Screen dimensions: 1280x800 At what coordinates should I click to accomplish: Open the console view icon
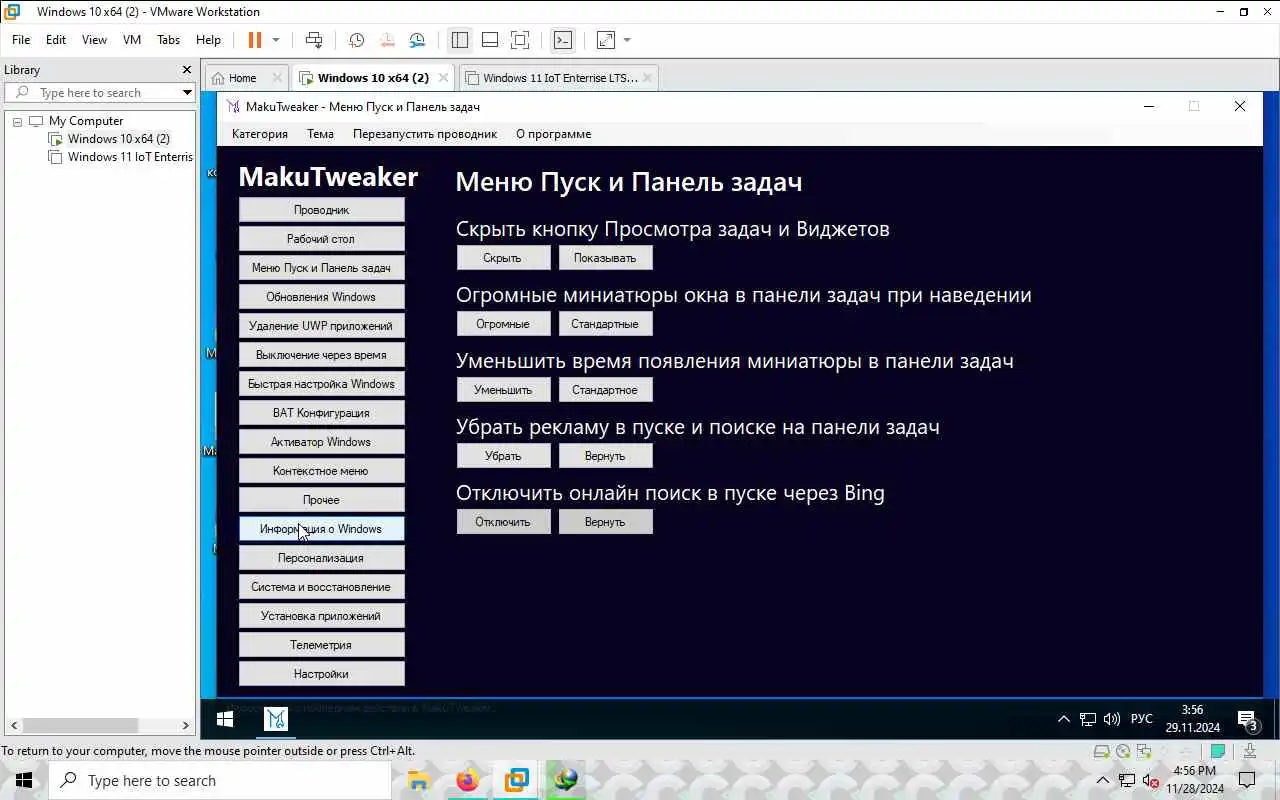(563, 40)
